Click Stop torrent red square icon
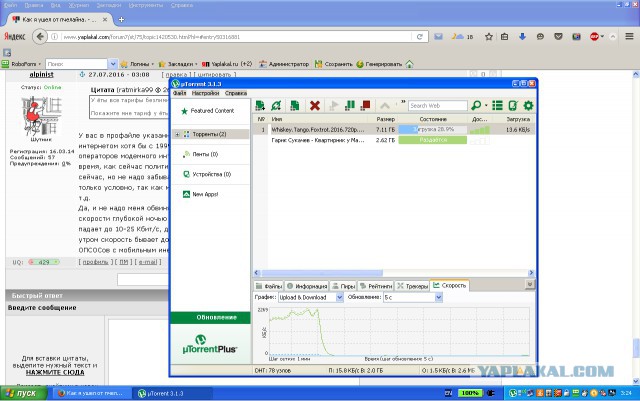This screenshot has height=401, width=640. (365, 105)
